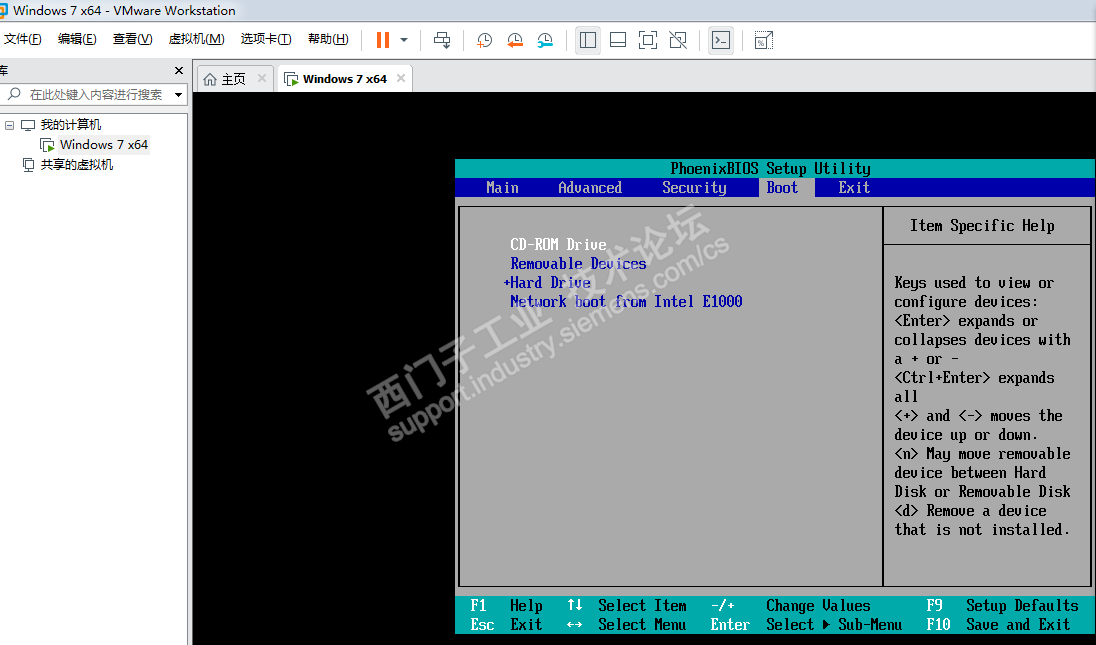The width and height of the screenshot is (1096, 645).
Task: Select the Advanced BIOS menu
Action: click(590, 187)
